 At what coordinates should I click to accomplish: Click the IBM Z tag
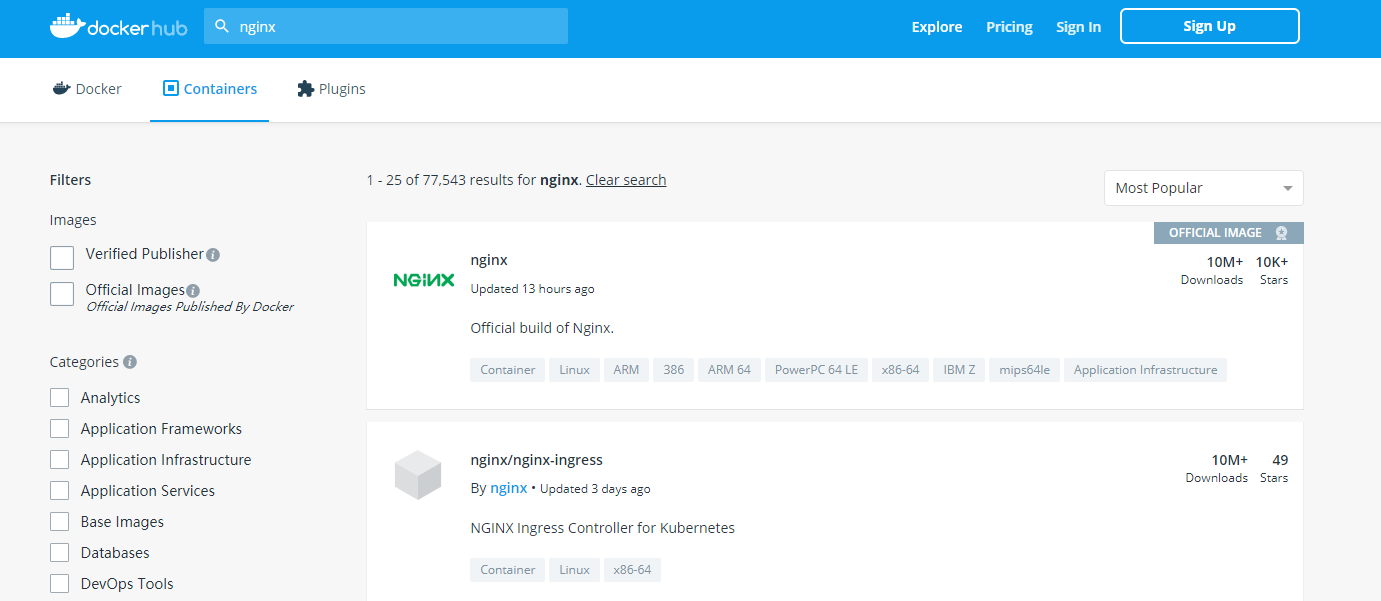coord(959,370)
